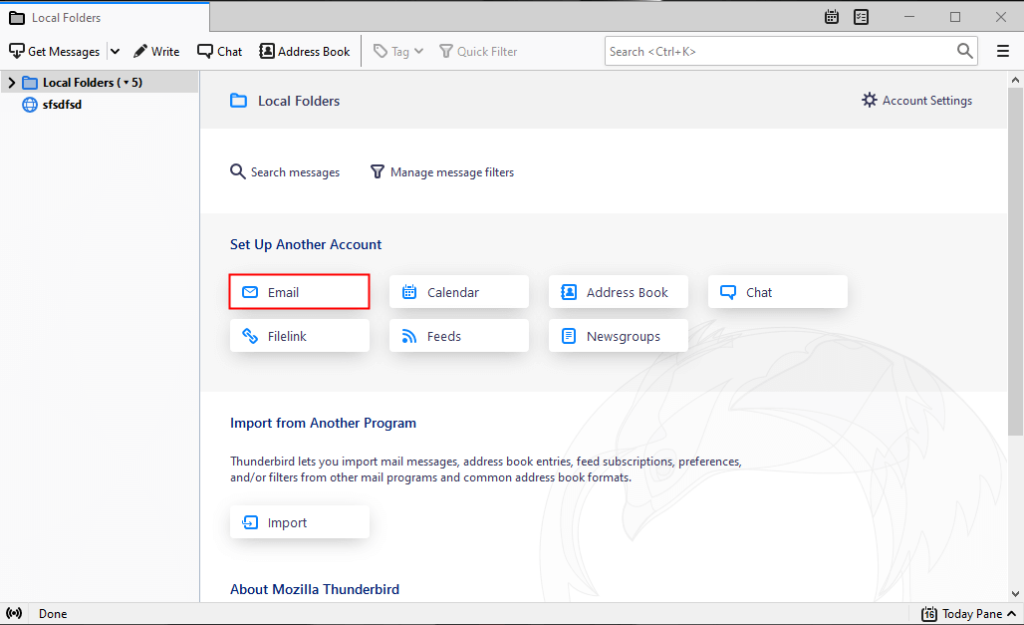1024x625 pixels.
Task: Click the 'About Mozilla Thunderbird' heading
Action: (x=315, y=589)
